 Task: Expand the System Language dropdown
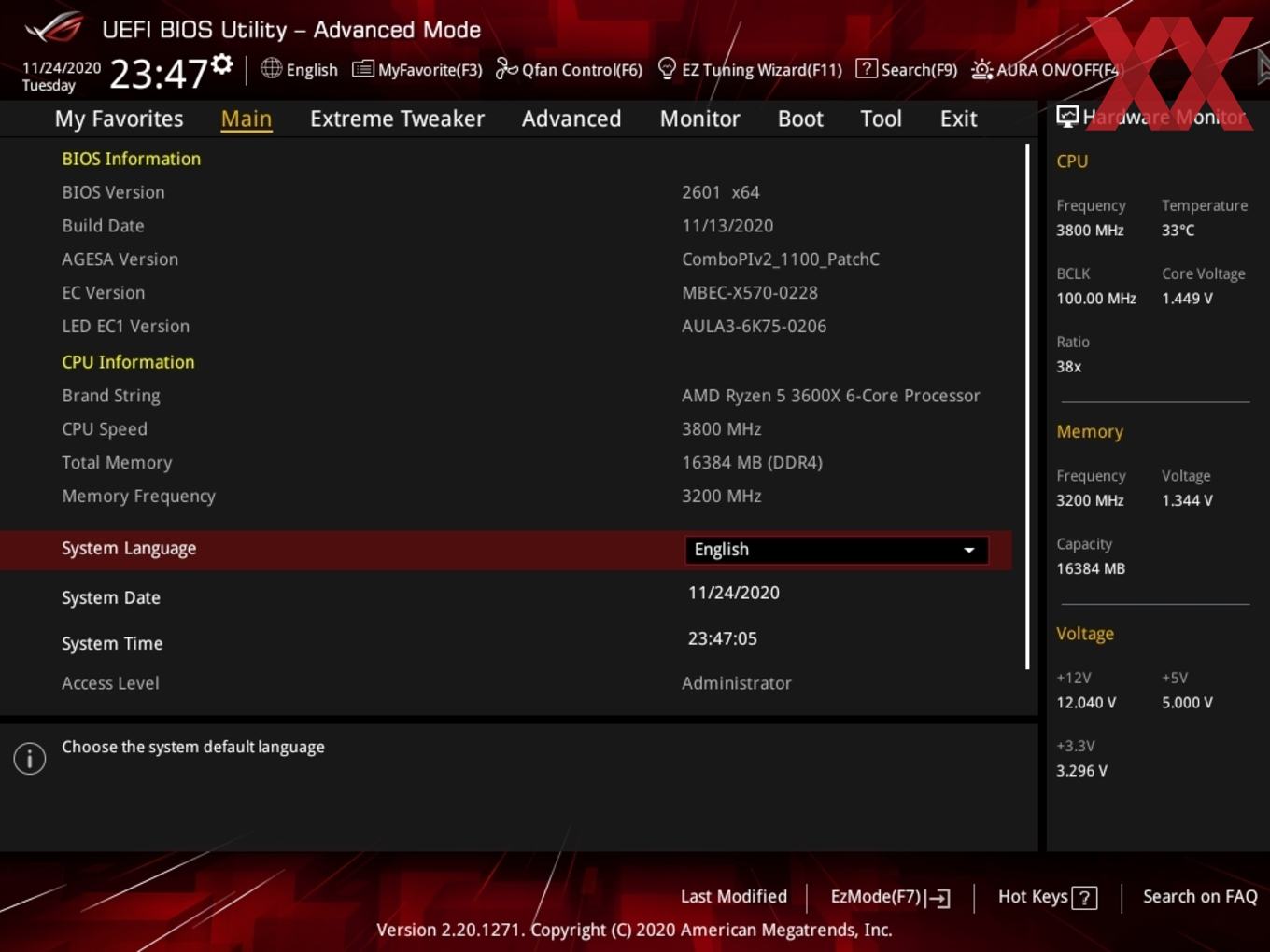pos(836,550)
